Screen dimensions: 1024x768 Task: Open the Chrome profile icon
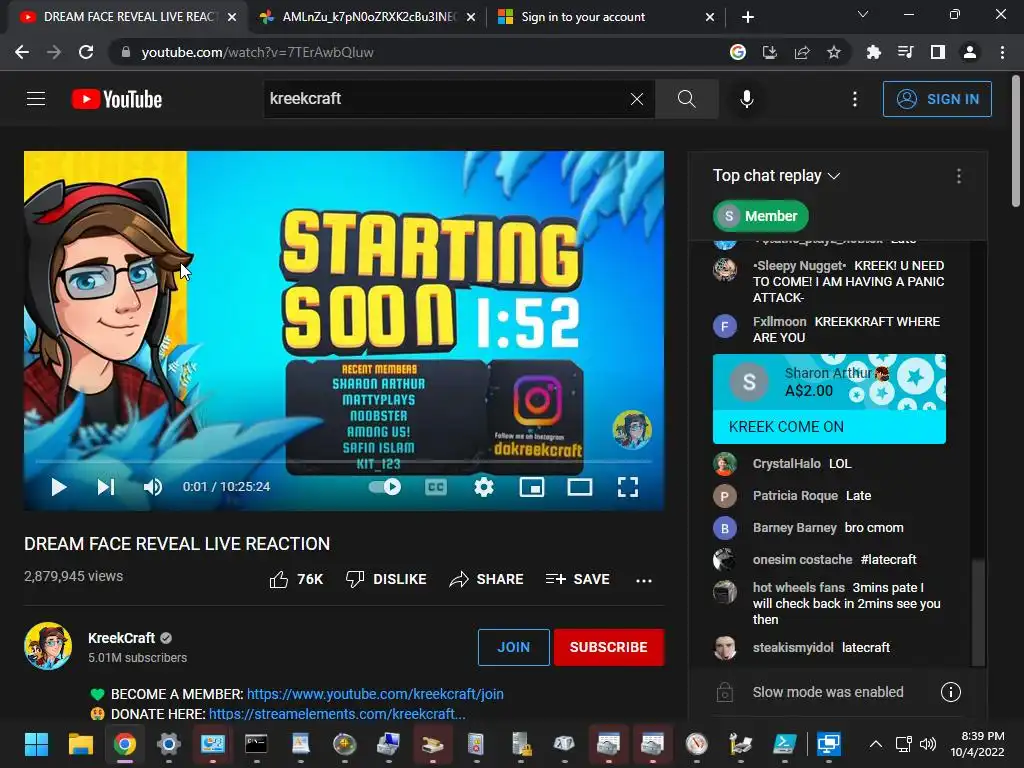[970, 52]
